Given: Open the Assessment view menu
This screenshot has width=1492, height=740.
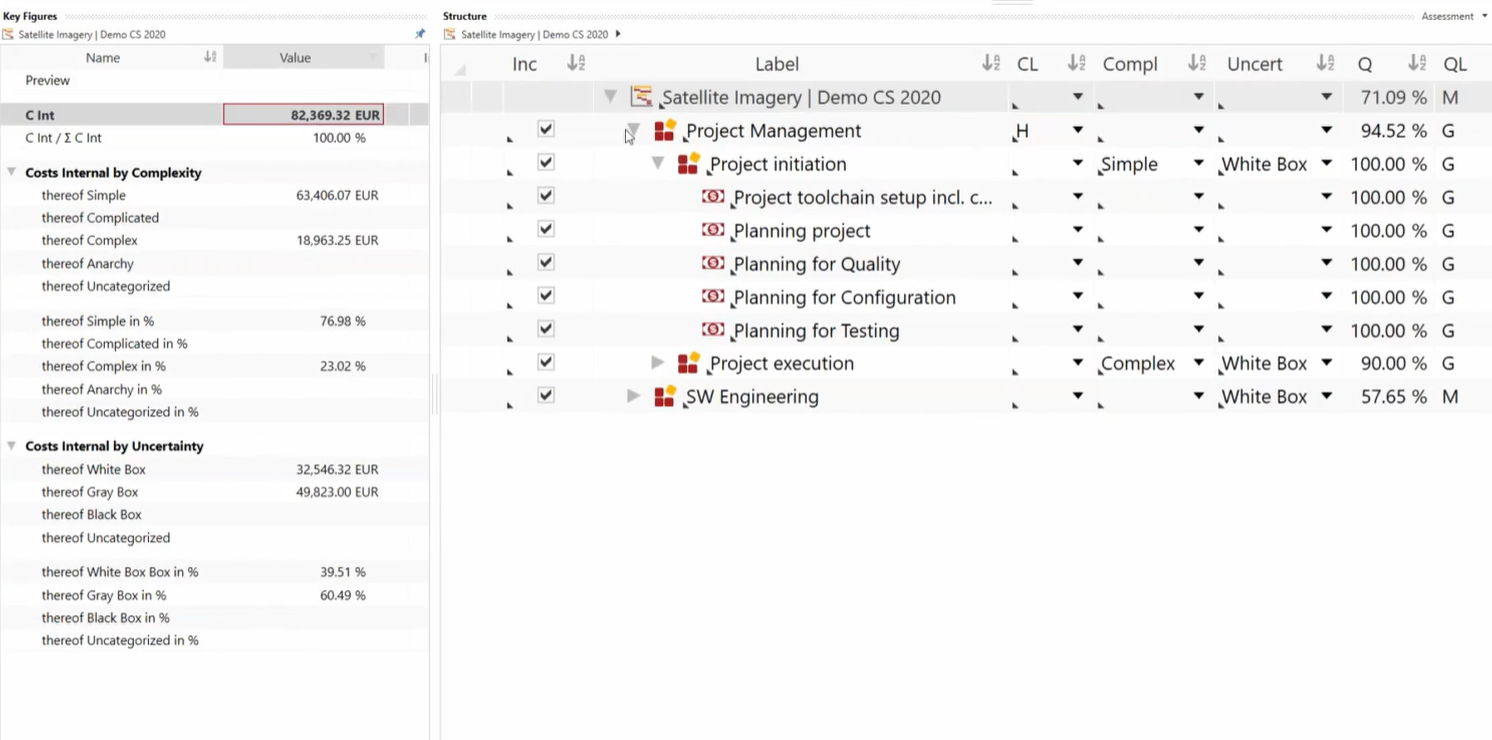Looking at the screenshot, I should 1453,16.
